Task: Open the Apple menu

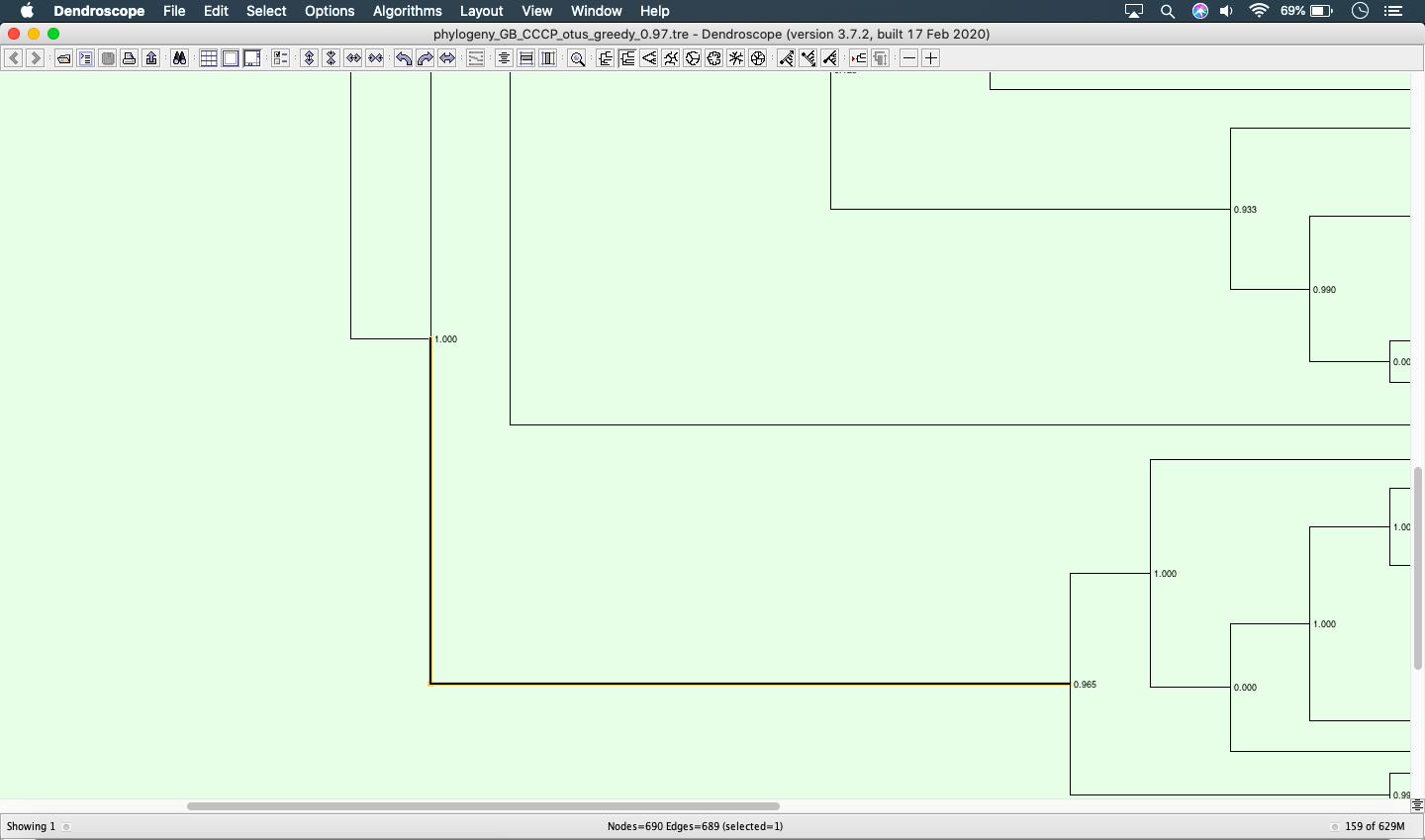Action: point(27,11)
